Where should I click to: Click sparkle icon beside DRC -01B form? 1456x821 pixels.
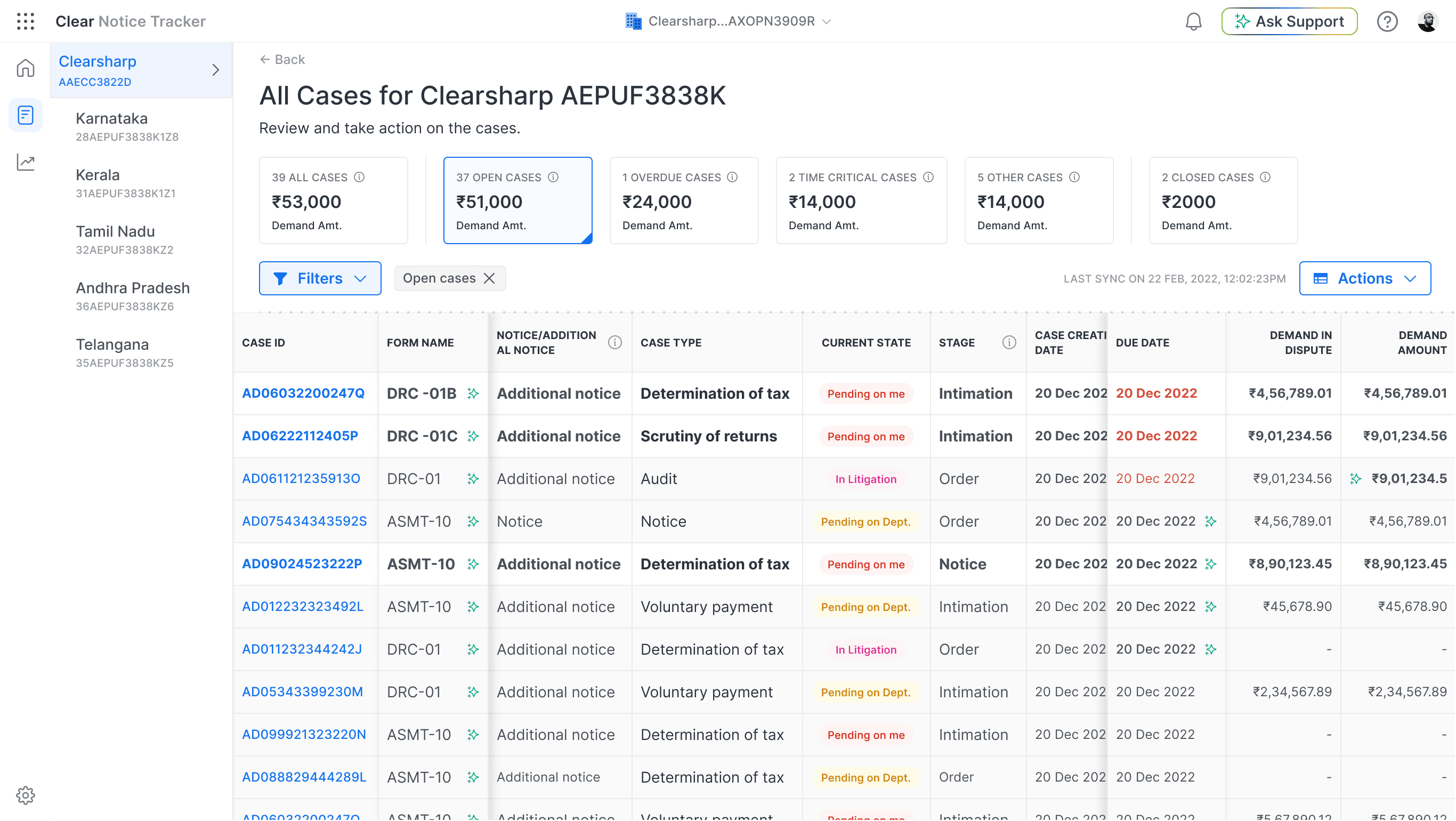pos(473,393)
